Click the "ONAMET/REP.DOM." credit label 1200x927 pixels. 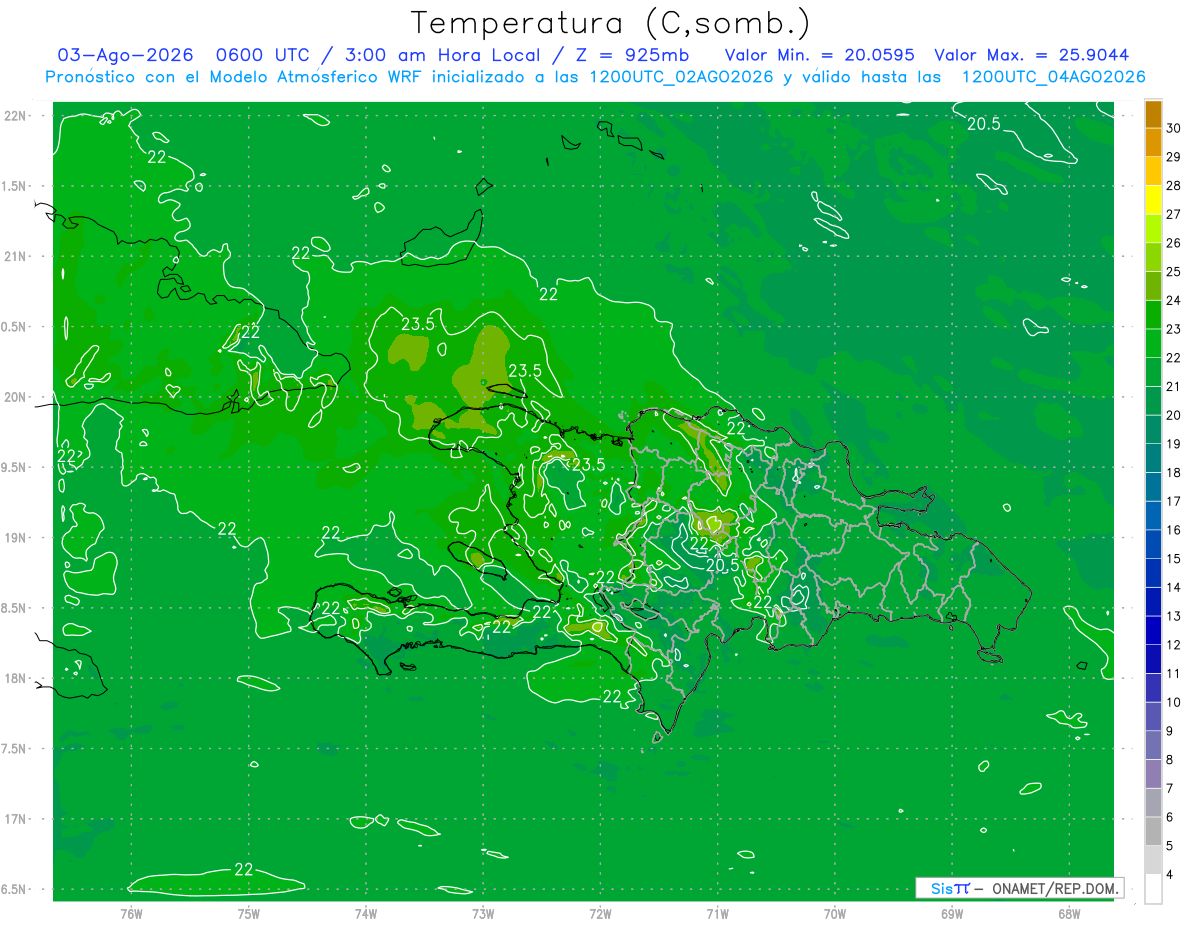click(1055, 888)
